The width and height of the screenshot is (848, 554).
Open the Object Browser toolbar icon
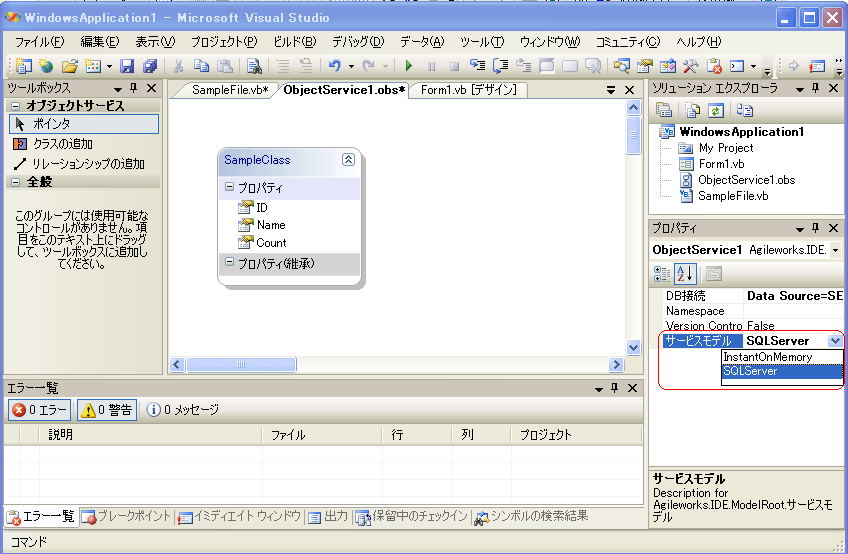pos(668,66)
